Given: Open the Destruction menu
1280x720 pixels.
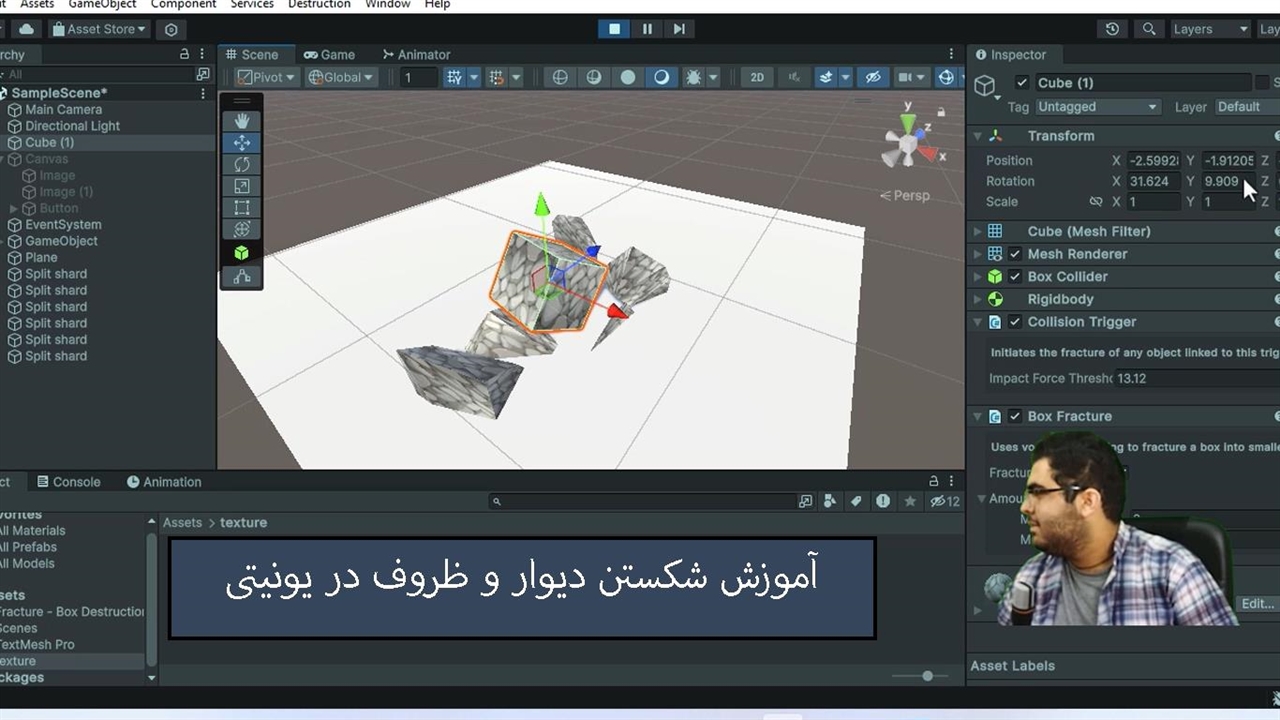Looking at the screenshot, I should (x=319, y=5).
